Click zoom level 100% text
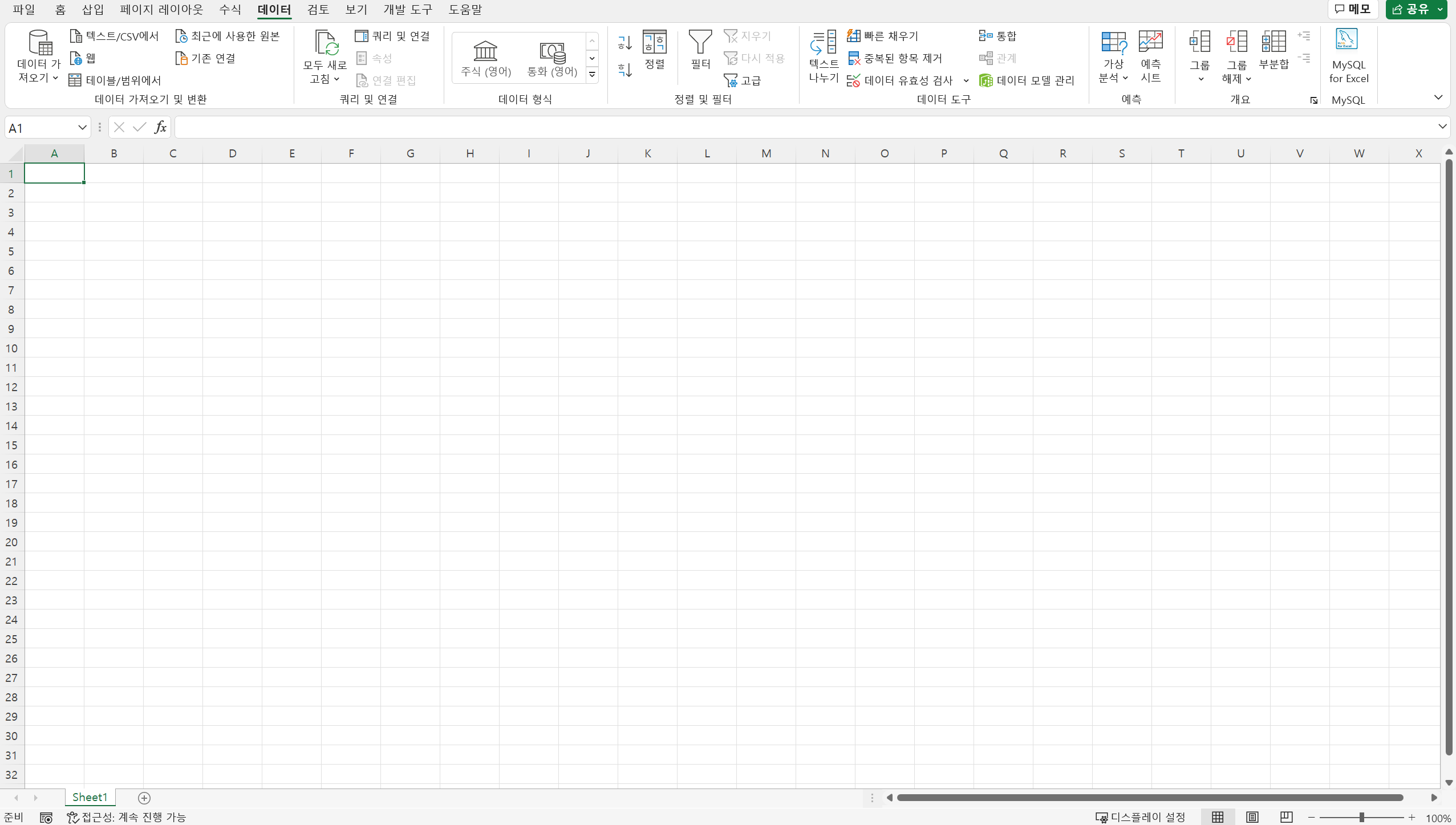Image resolution: width=1456 pixels, height=825 pixels. [x=1438, y=818]
